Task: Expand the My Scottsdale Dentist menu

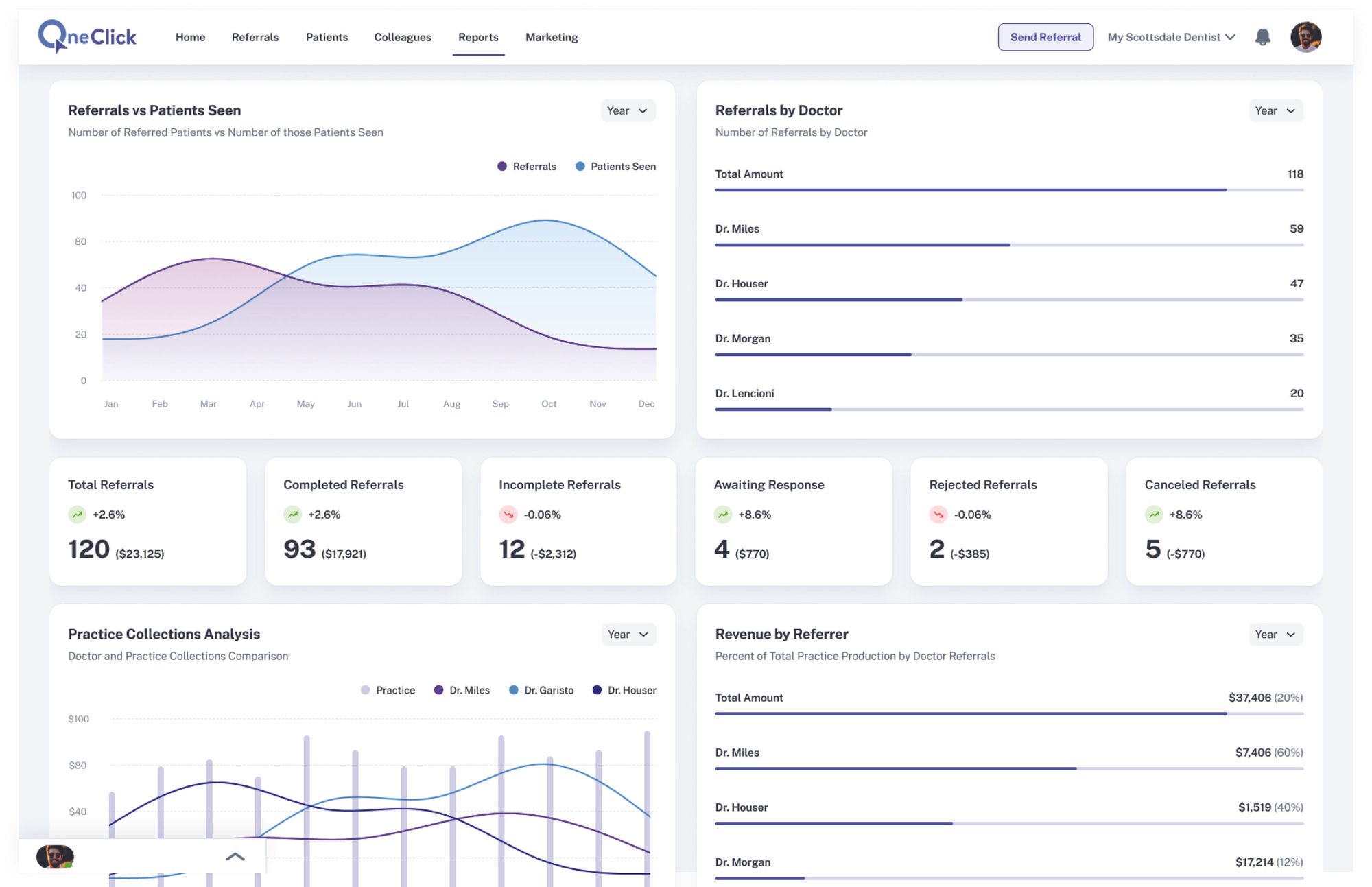Action: [1170, 37]
